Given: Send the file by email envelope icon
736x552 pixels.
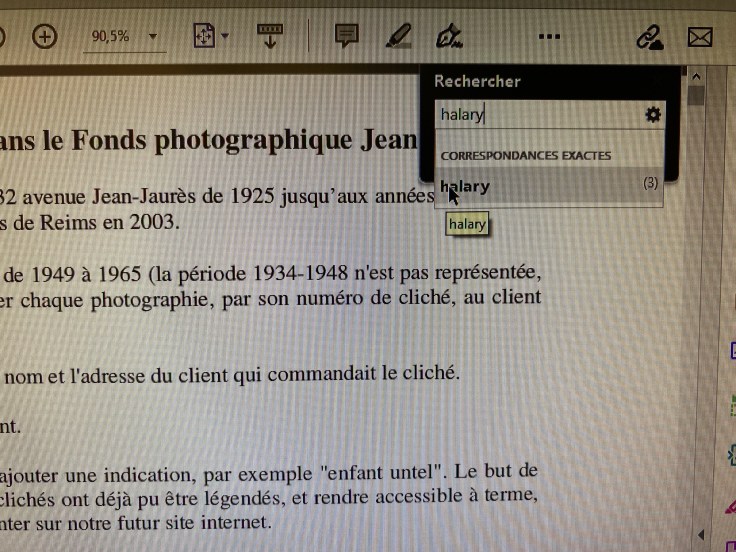Looking at the screenshot, I should click(700, 38).
